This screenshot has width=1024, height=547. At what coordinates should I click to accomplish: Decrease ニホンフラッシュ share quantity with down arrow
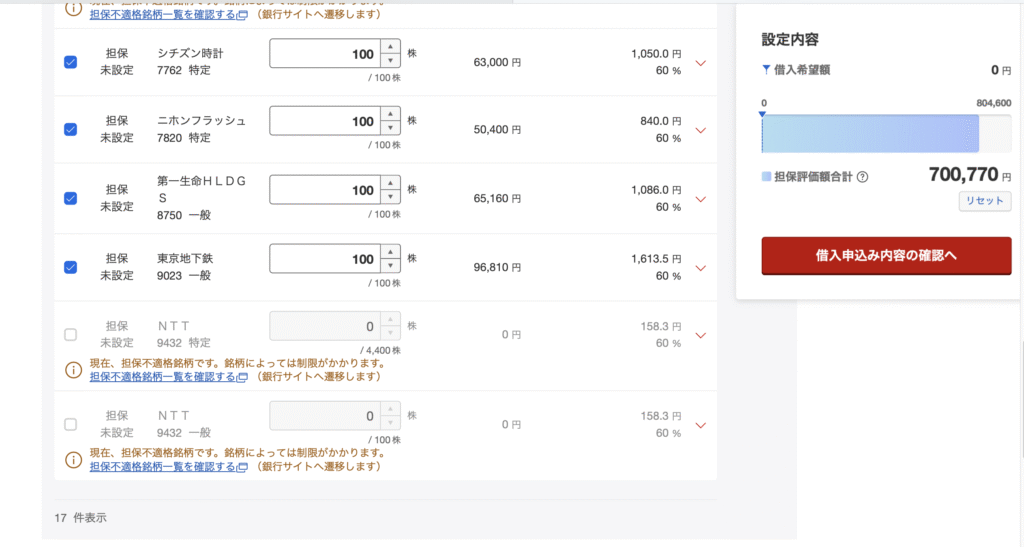click(x=390, y=127)
